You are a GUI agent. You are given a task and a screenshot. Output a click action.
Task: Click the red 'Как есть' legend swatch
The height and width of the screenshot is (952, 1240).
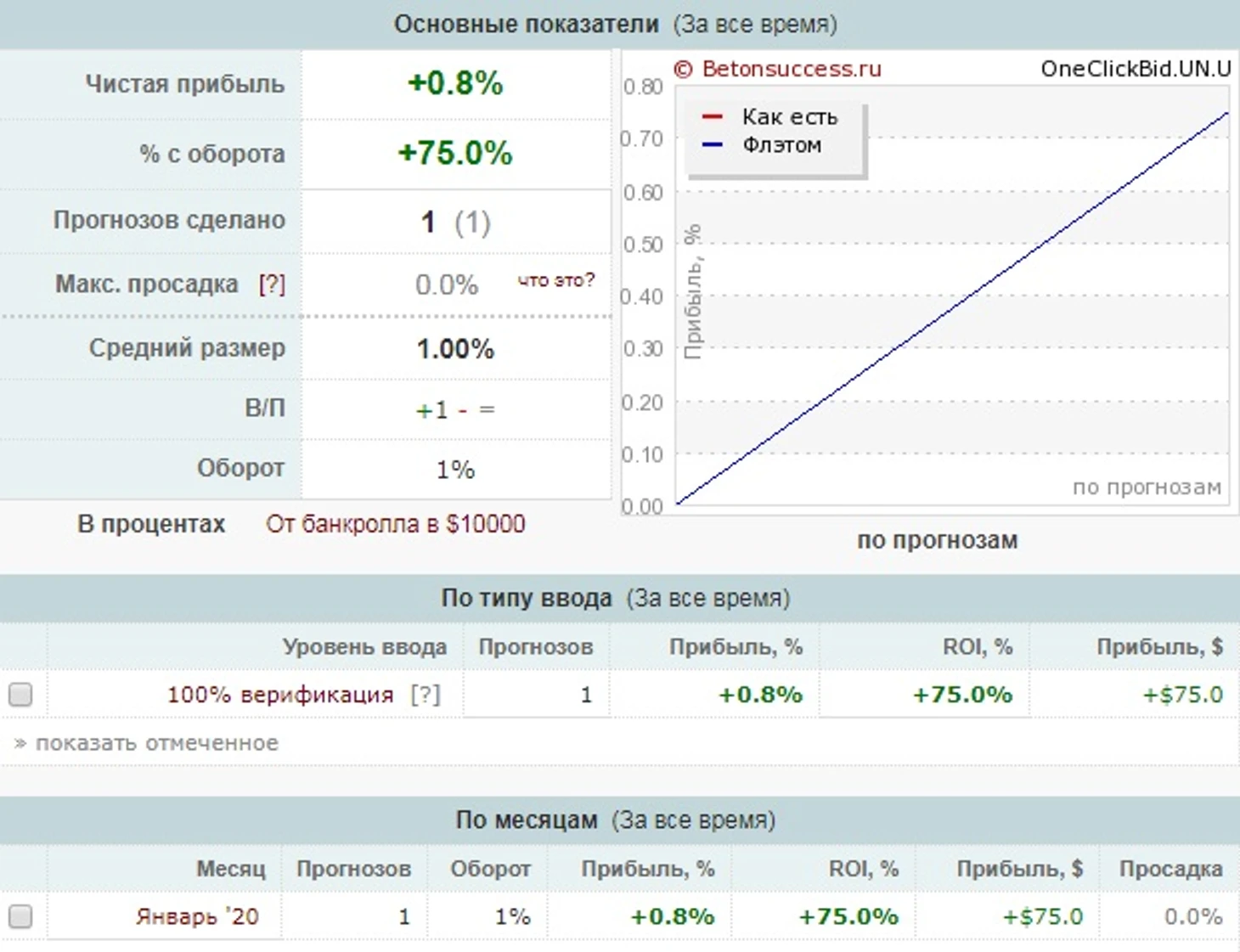tap(713, 117)
